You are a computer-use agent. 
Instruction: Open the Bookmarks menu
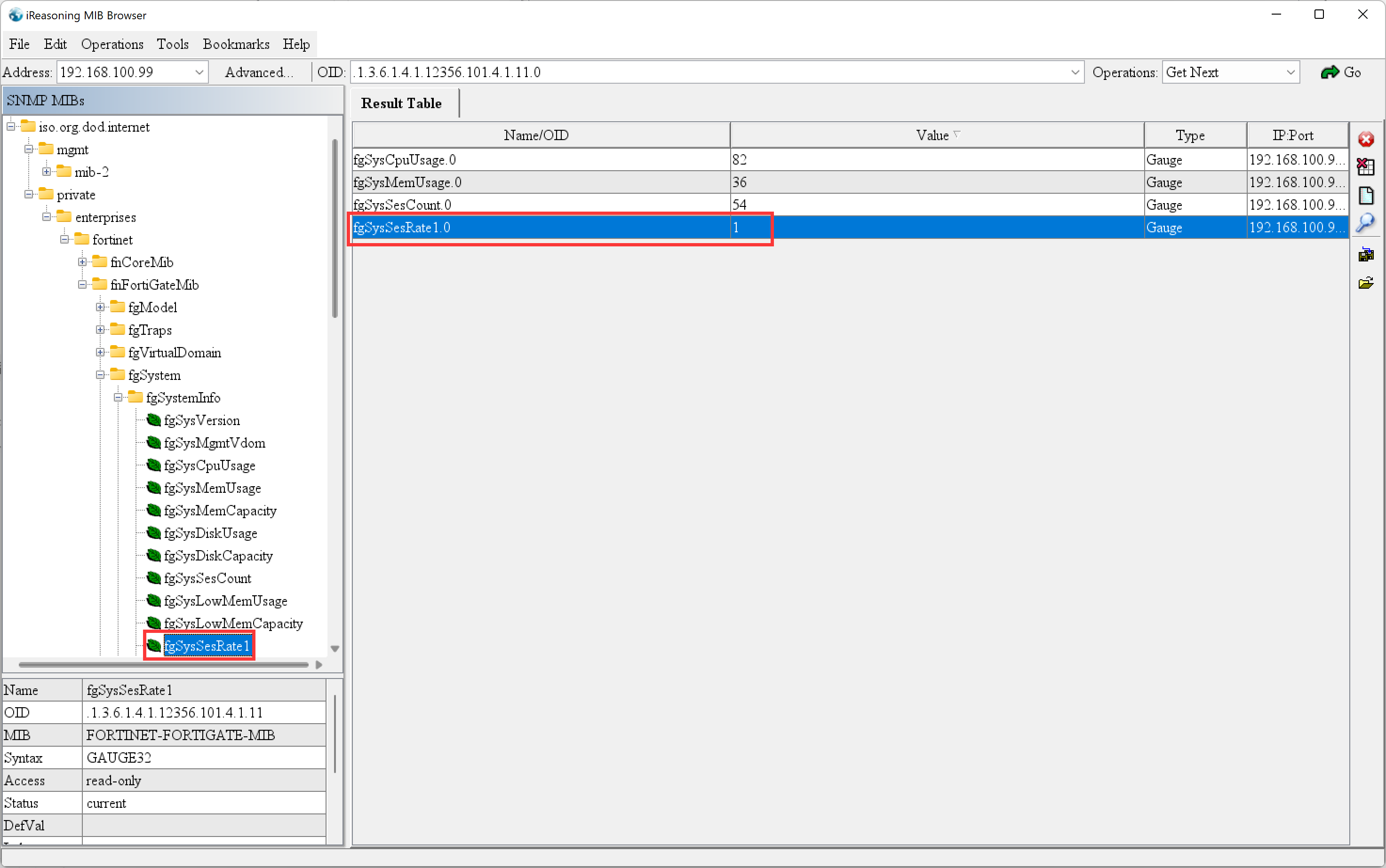pos(236,44)
